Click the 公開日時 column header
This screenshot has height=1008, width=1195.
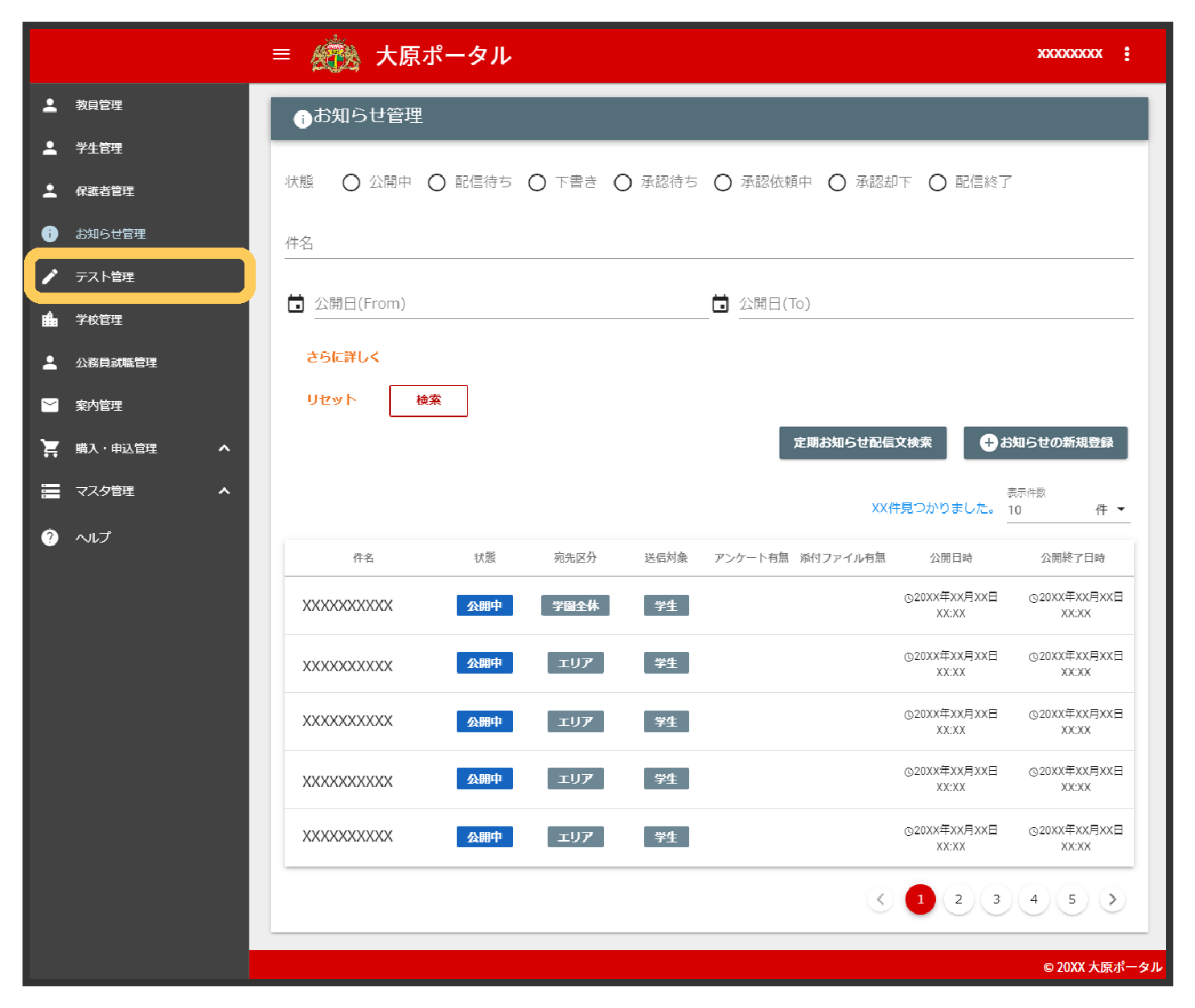(x=951, y=558)
